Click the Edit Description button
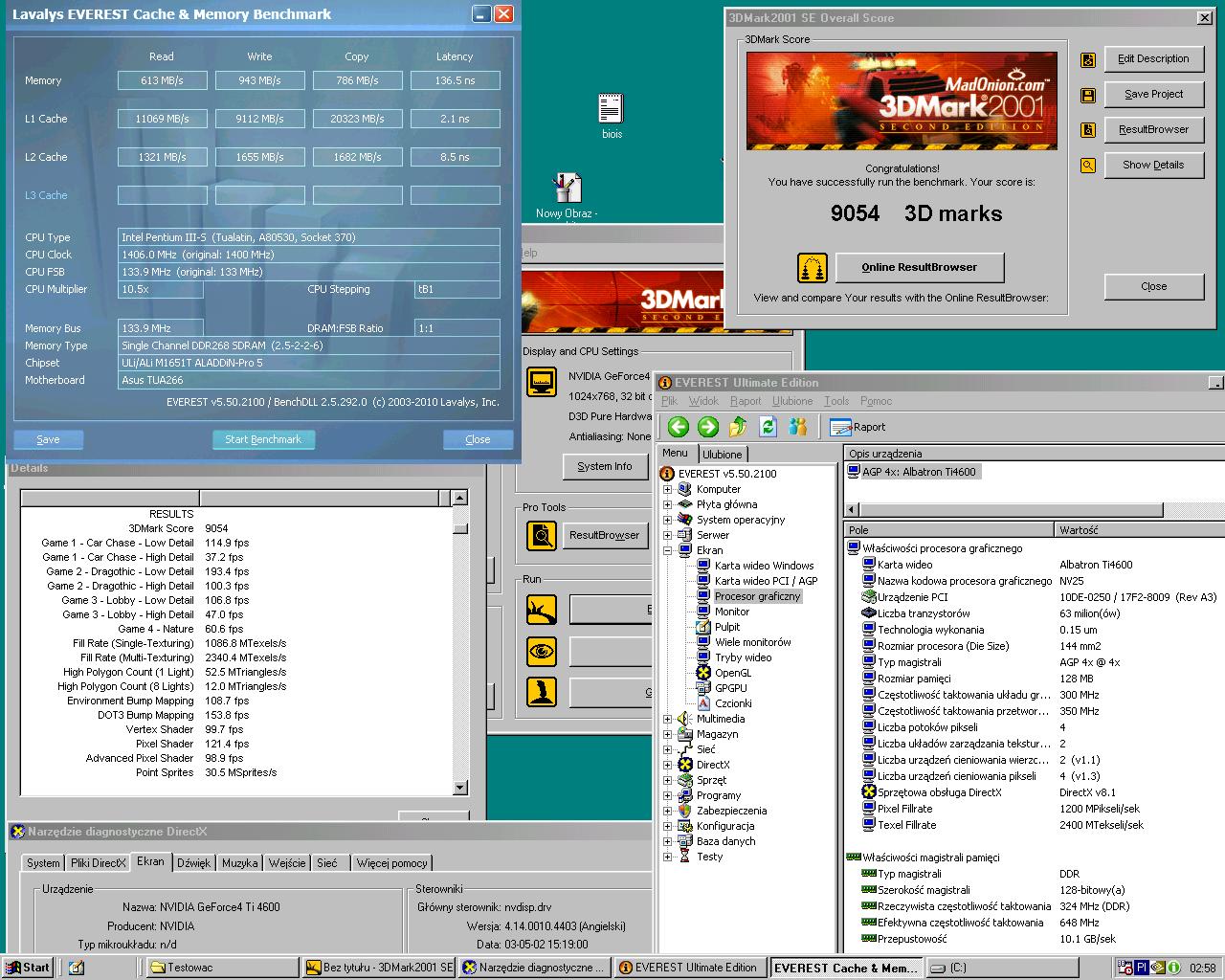The width and height of the screenshot is (1225, 980). (x=1153, y=58)
